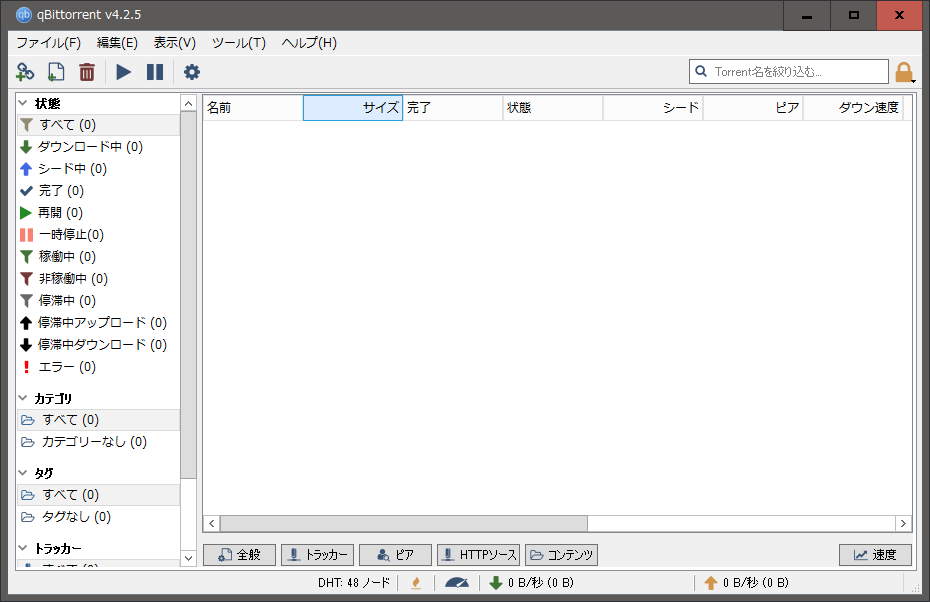Click the horizontal scrollbar under torrent list
Viewport: 930px width, 602px height.
tap(403, 523)
